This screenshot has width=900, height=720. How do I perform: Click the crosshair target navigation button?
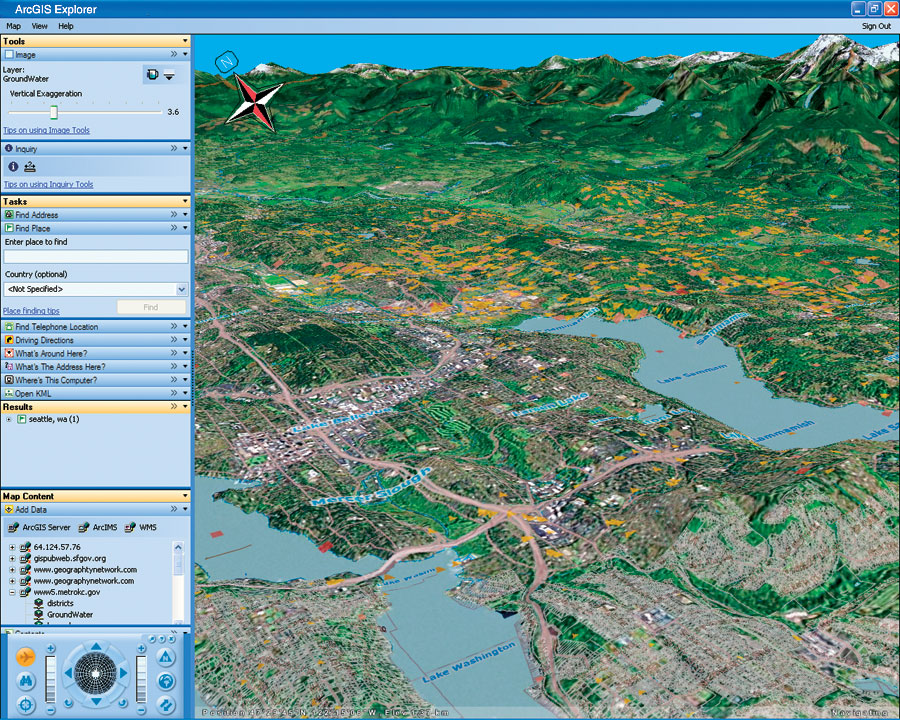point(26,703)
